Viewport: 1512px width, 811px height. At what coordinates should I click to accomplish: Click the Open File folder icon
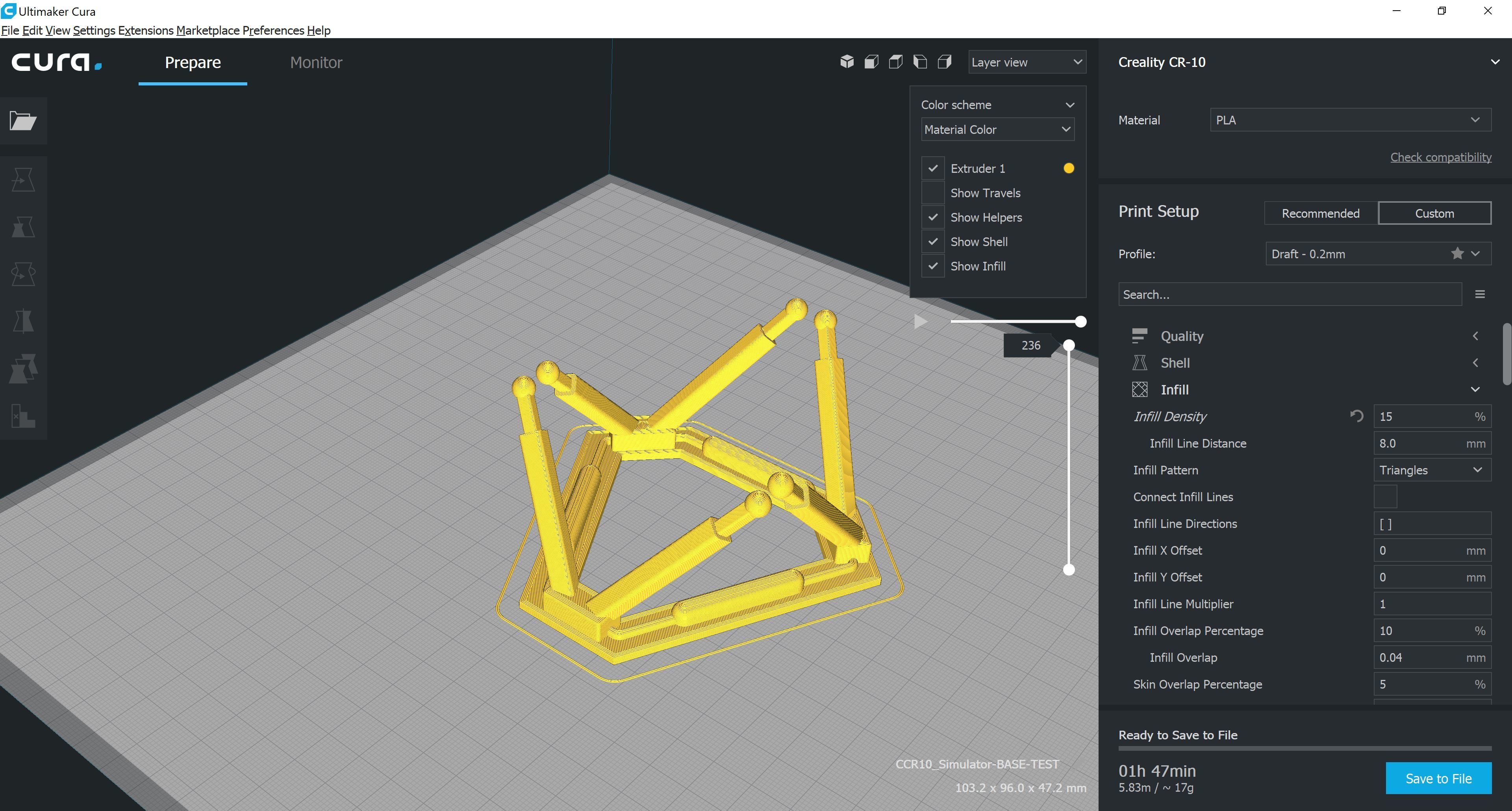[23, 121]
